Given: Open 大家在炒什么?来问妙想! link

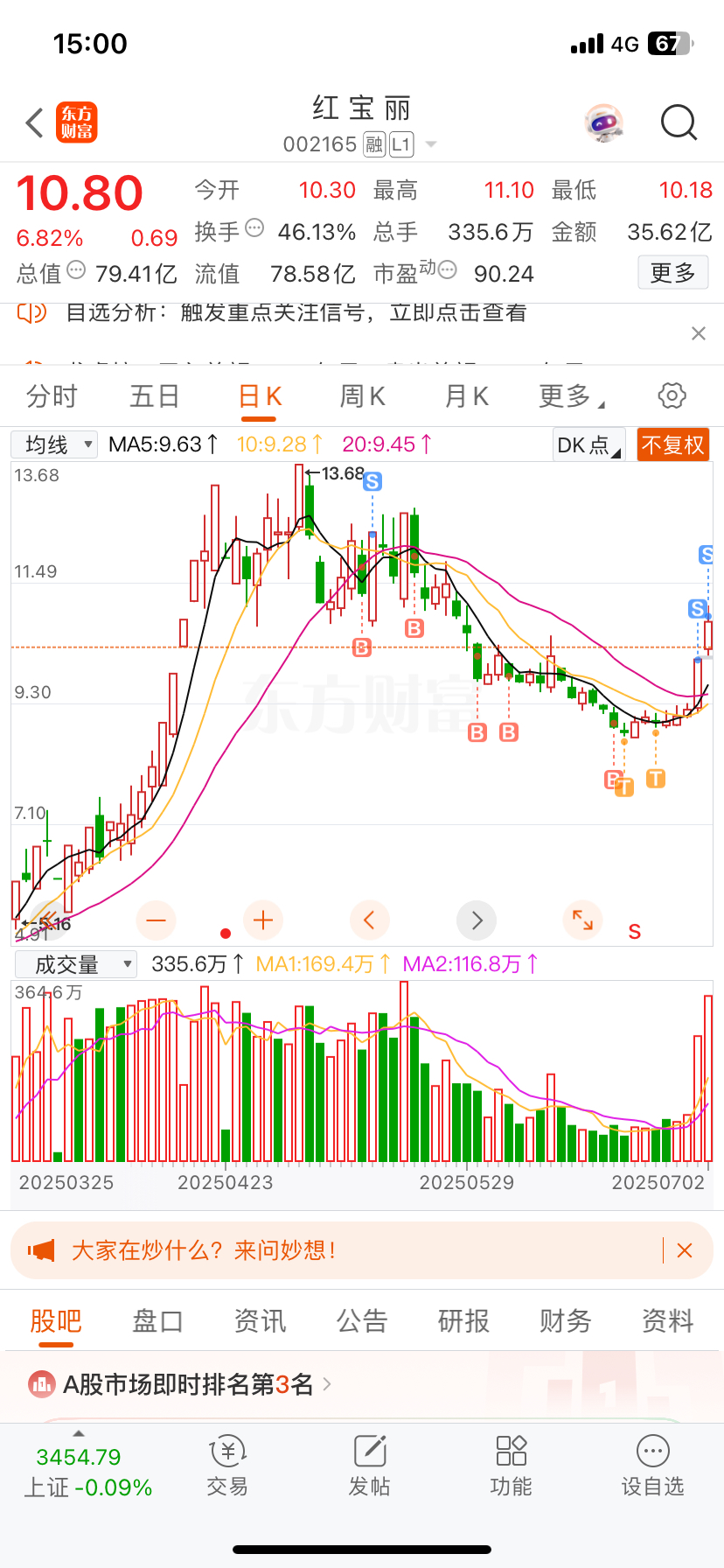Looking at the screenshot, I should (x=204, y=1250).
